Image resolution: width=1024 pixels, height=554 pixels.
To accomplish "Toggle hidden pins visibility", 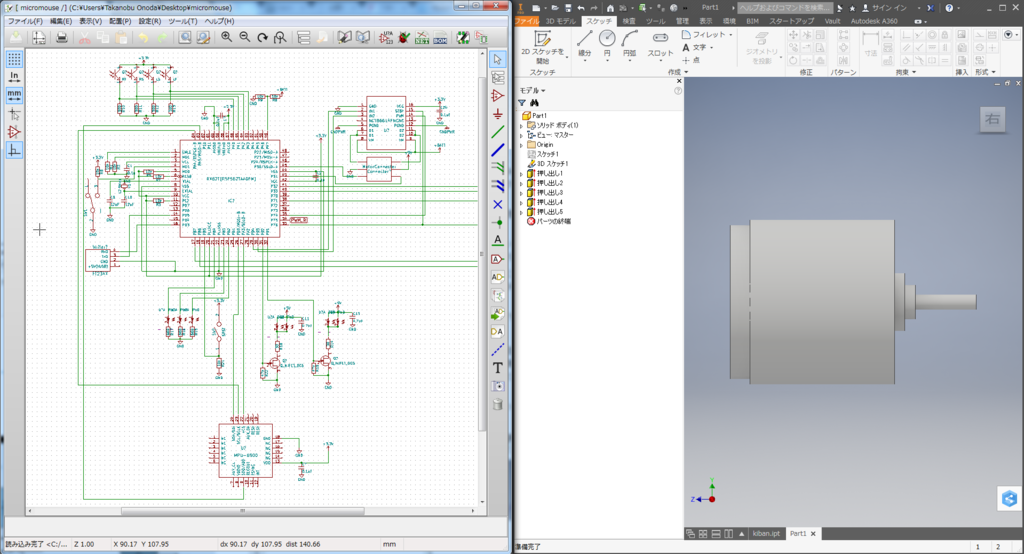I will click(14, 132).
